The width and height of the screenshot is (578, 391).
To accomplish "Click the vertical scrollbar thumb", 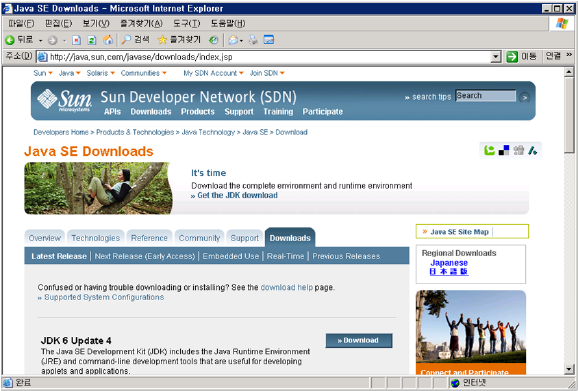I will tap(569, 115).
